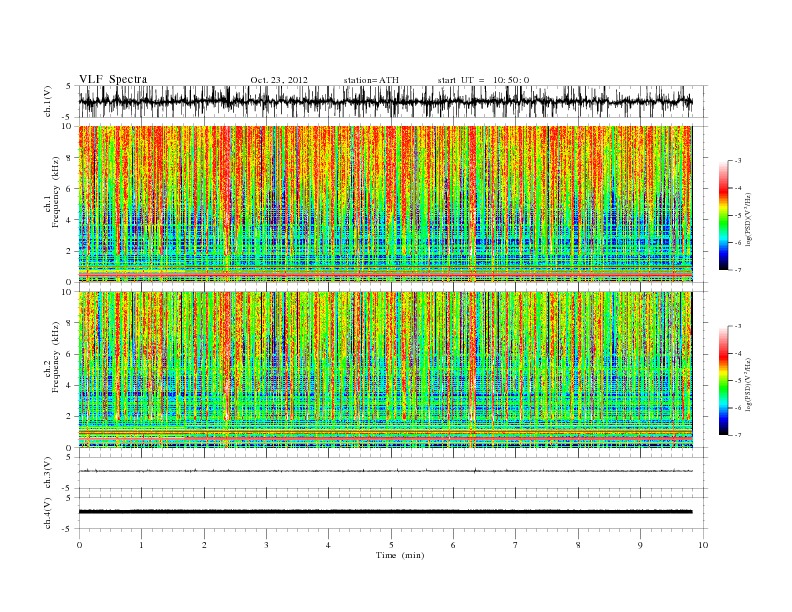
Task: Click the top "ch.1(V)" waveform axis label
Action: click(48, 102)
